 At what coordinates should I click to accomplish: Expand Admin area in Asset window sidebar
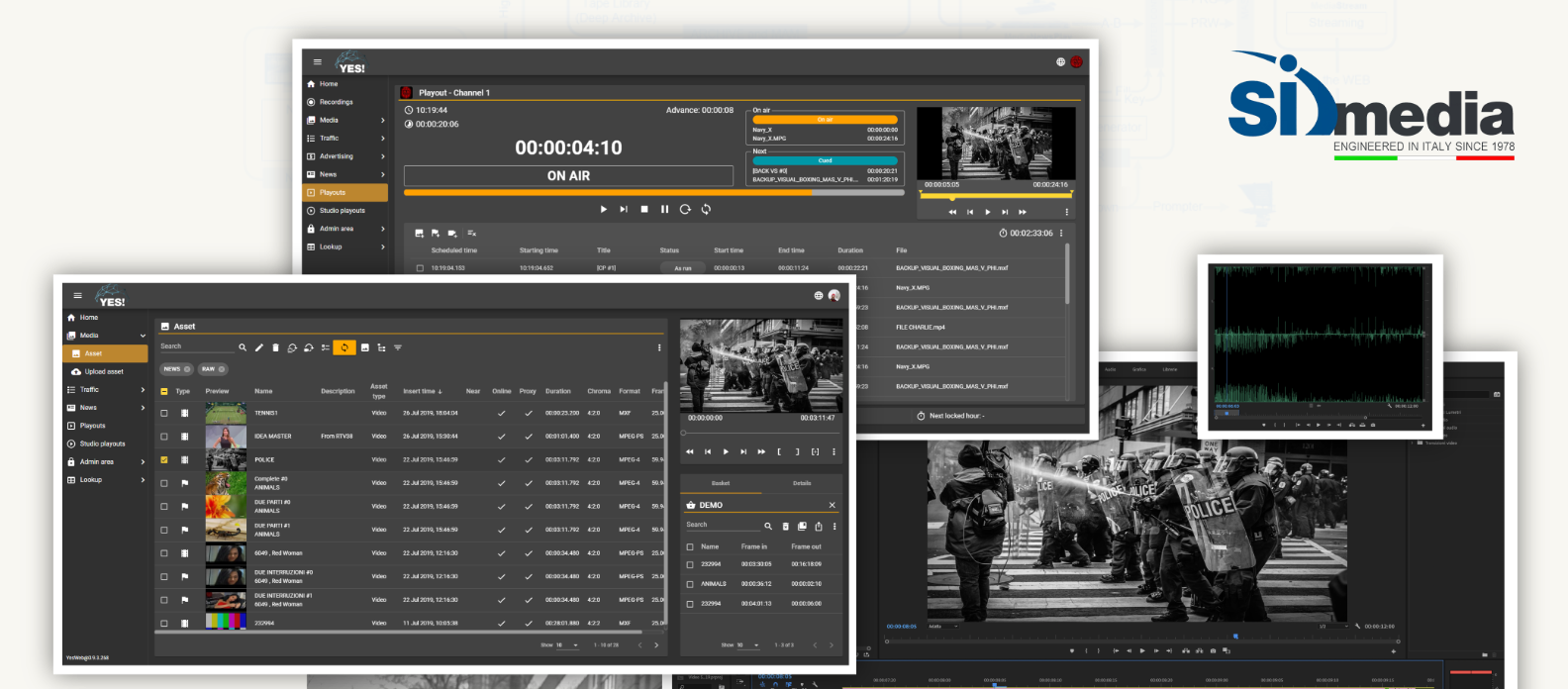click(144, 462)
